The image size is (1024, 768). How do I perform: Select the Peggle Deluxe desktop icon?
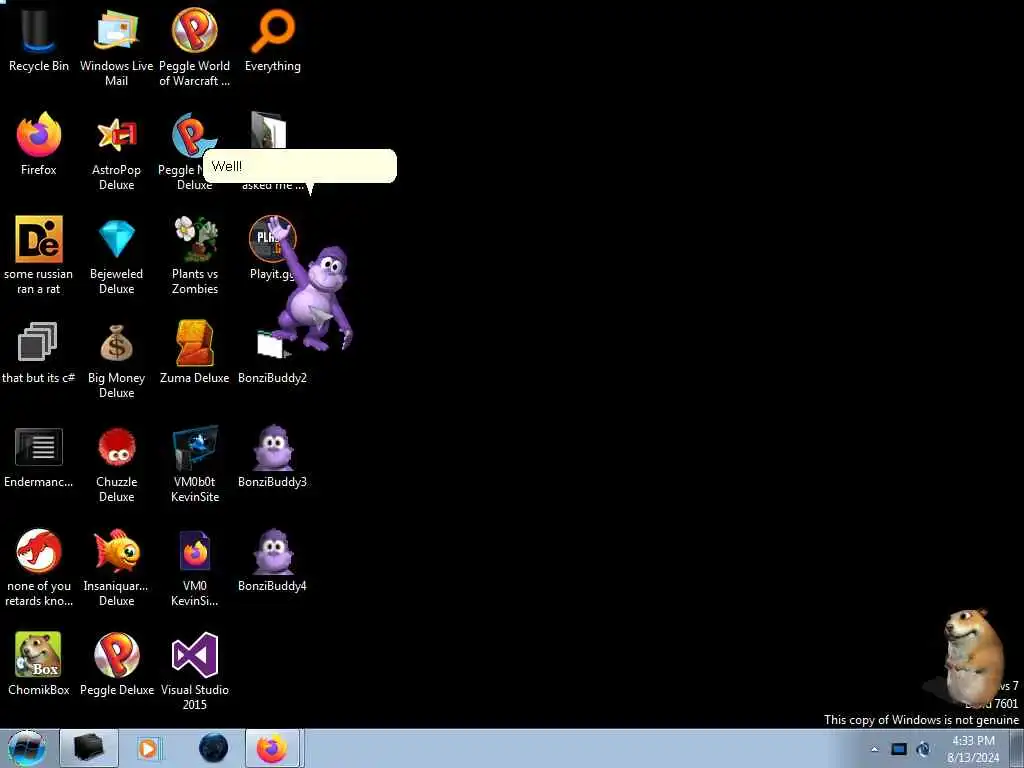[116, 664]
